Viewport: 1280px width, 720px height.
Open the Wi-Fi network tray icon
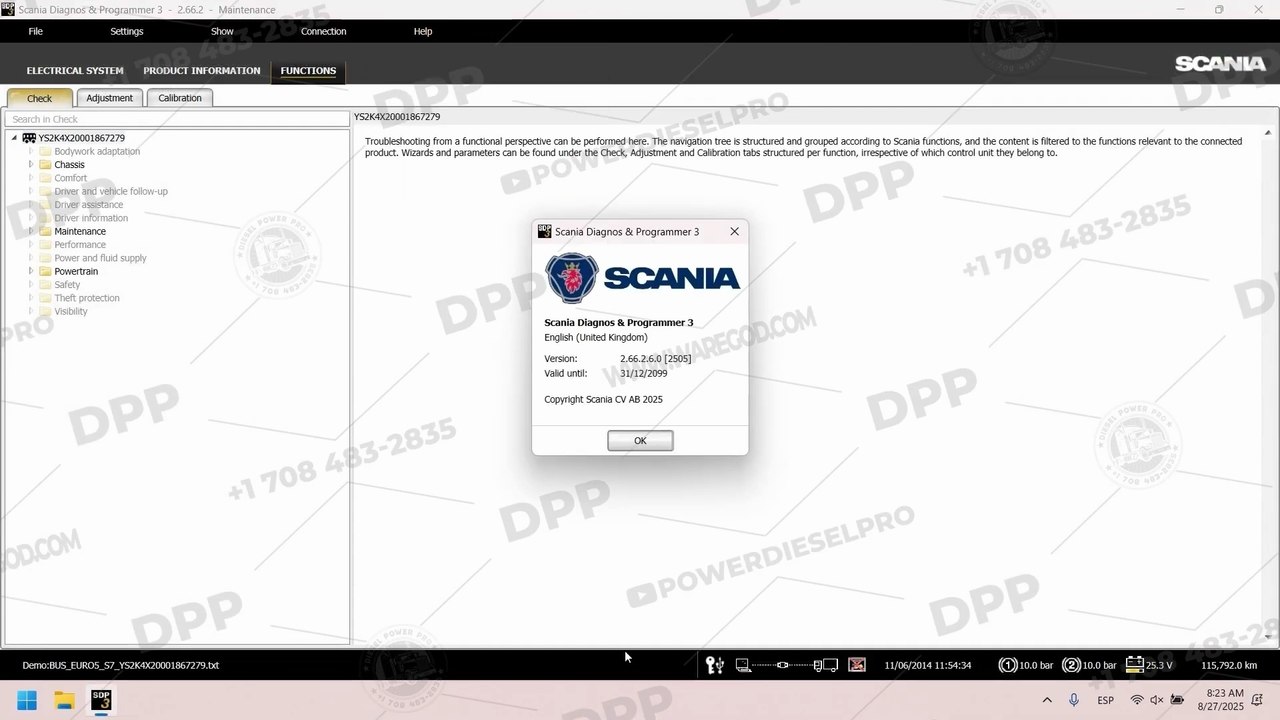pos(1136,700)
